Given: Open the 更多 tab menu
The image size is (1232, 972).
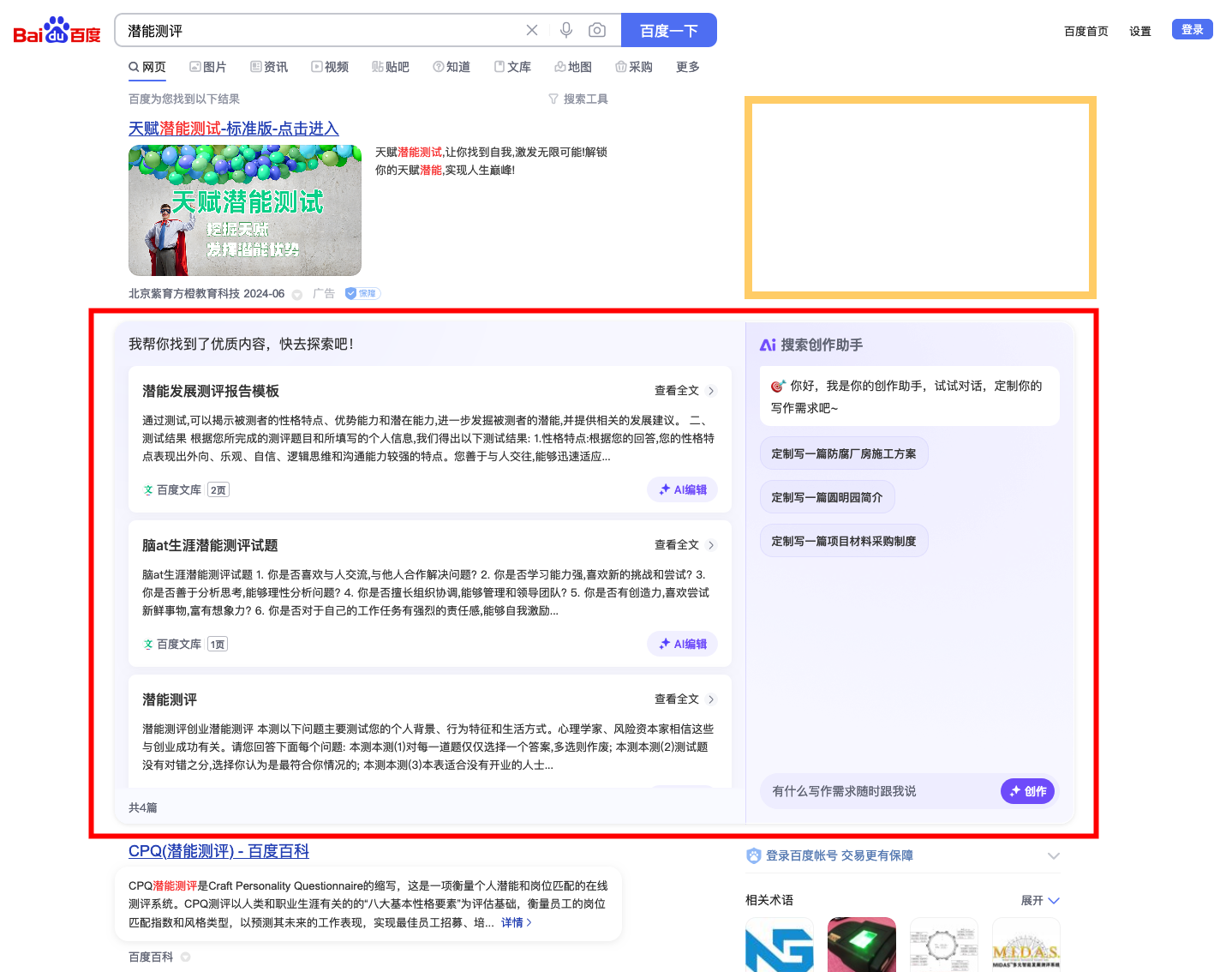Looking at the screenshot, I should click(688, 67).
